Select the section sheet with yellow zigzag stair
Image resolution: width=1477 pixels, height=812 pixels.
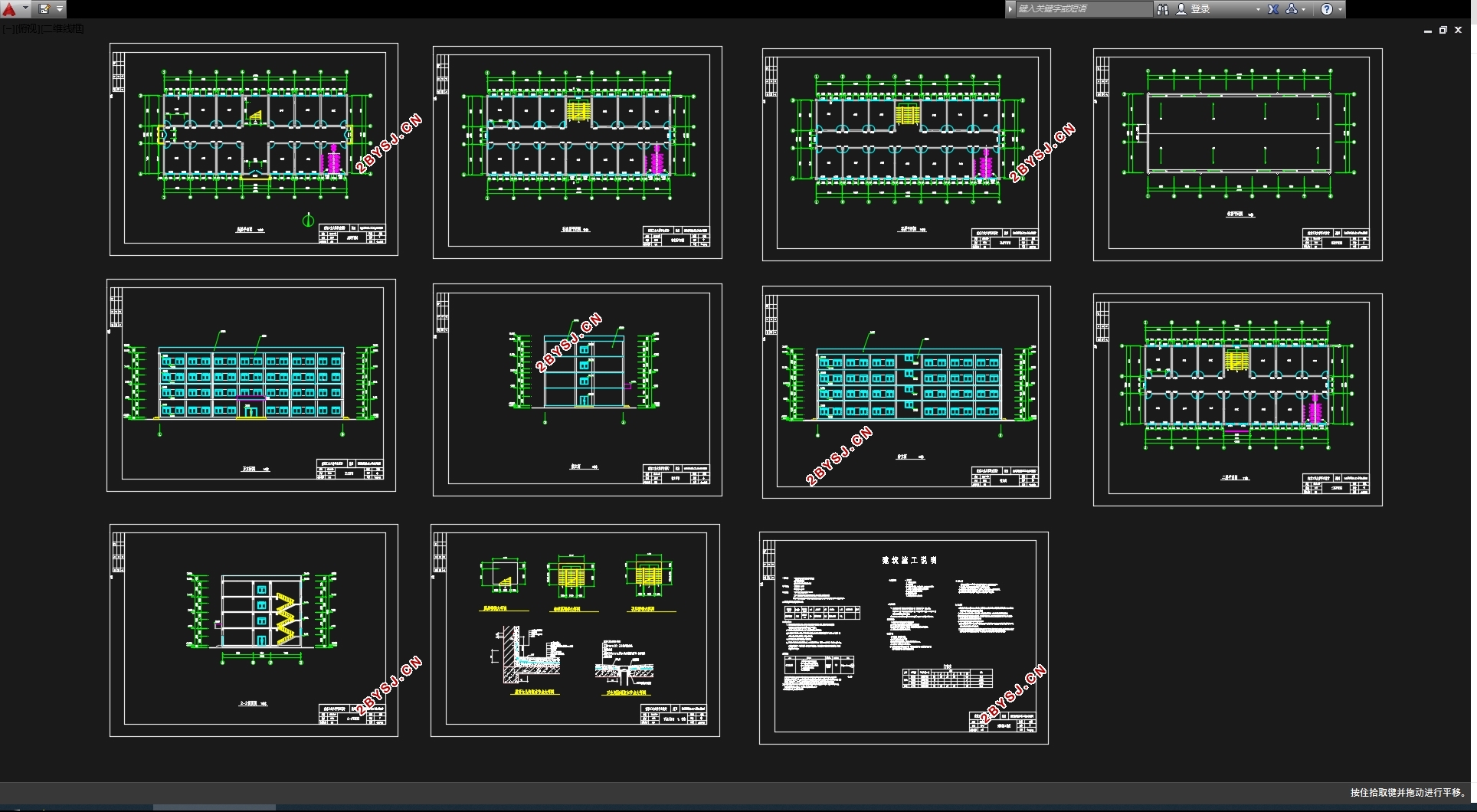point(254,630)
